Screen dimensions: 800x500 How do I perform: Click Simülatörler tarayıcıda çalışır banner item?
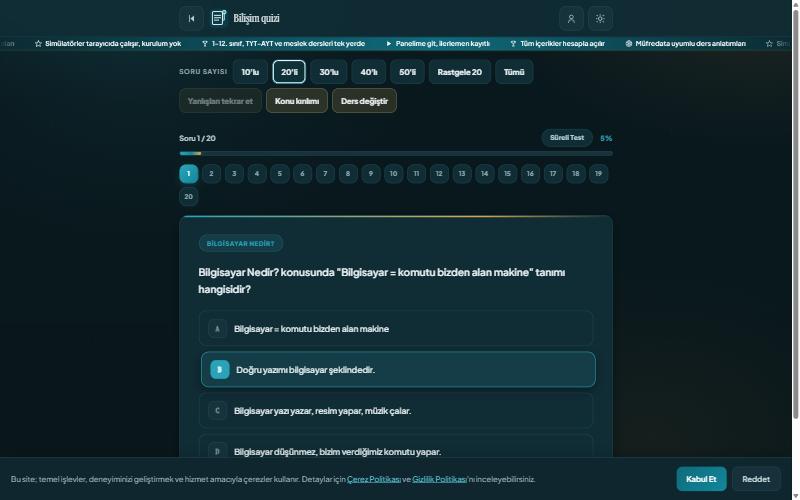pos(108,44)
